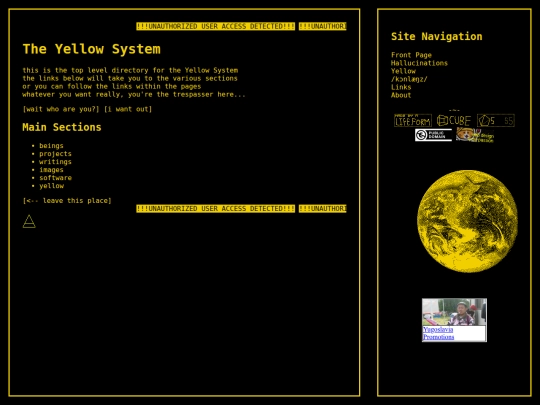Viewport: 540px width, 405px height.
Task: Open the software section
Action: point(55,178)
